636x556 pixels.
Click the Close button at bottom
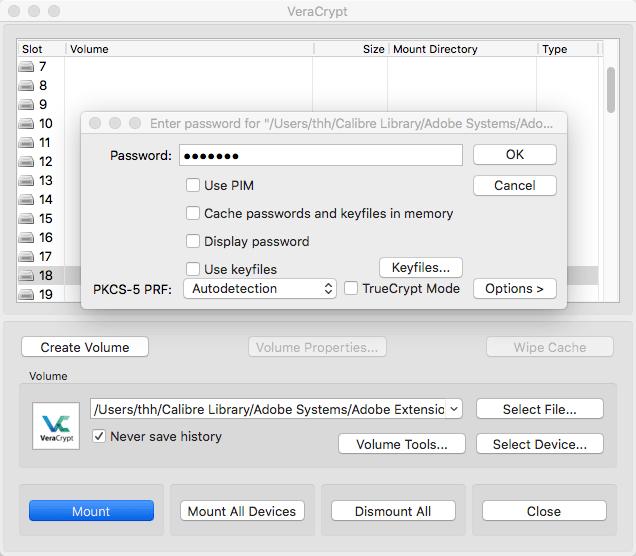point(544,511)
